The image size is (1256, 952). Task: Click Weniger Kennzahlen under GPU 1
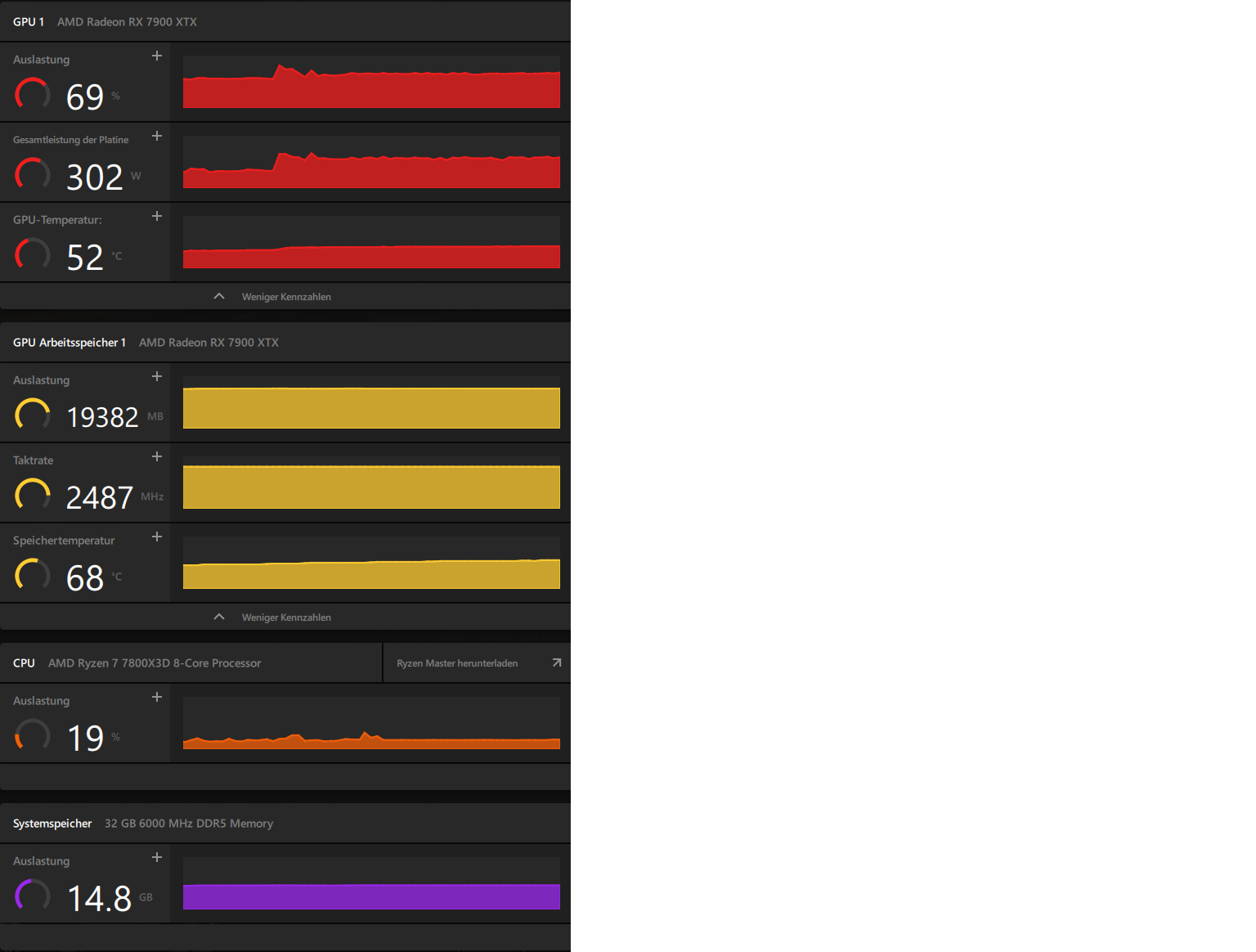(x=286, y=297)
